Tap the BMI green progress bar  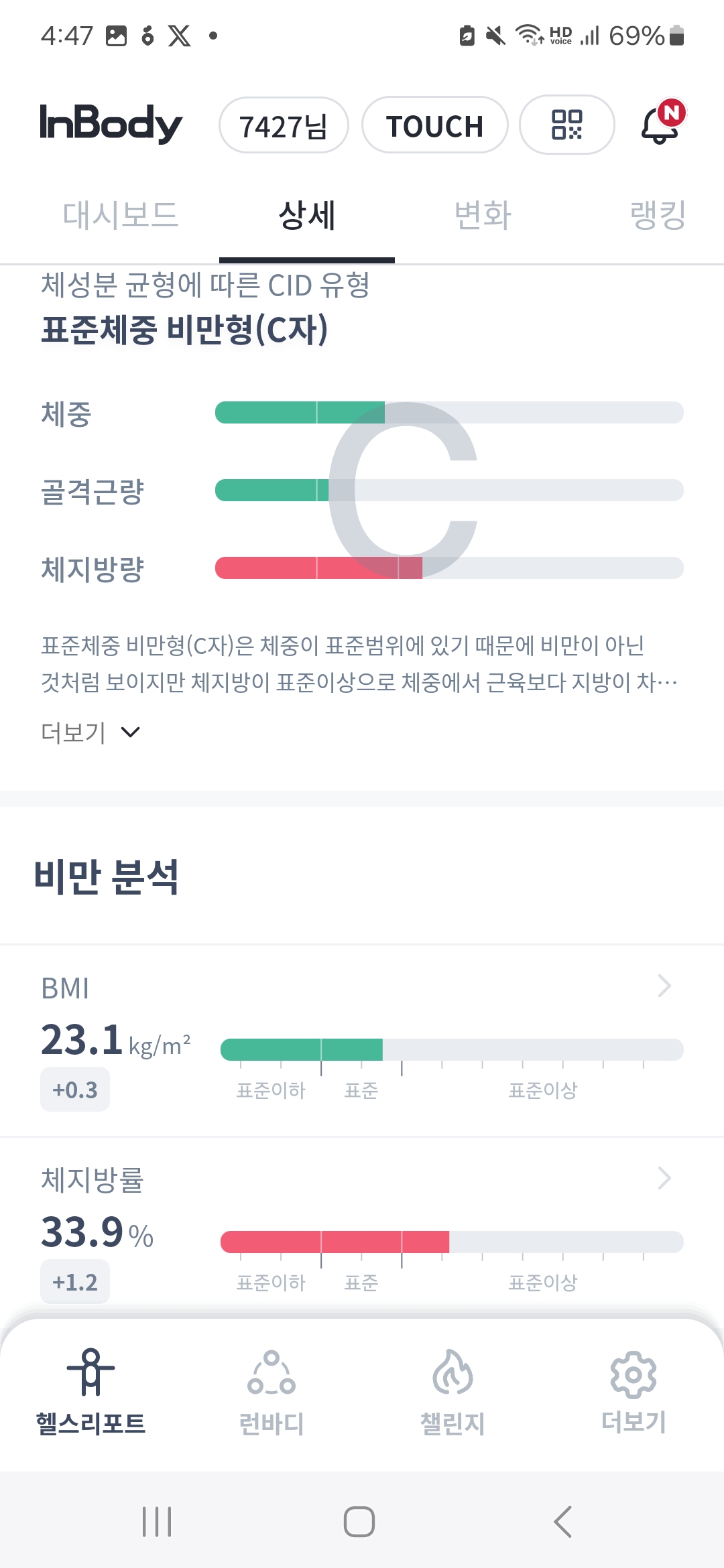click(302, 1049)
